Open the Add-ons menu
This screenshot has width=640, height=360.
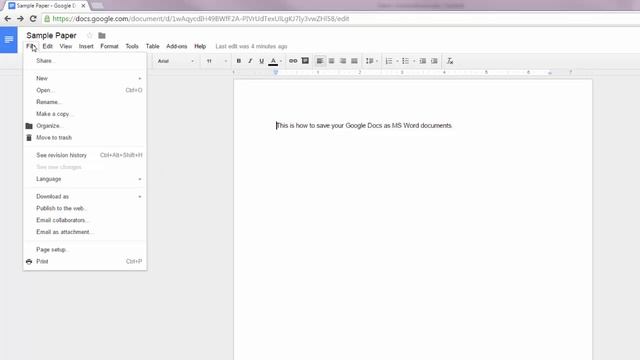point(176,46)
